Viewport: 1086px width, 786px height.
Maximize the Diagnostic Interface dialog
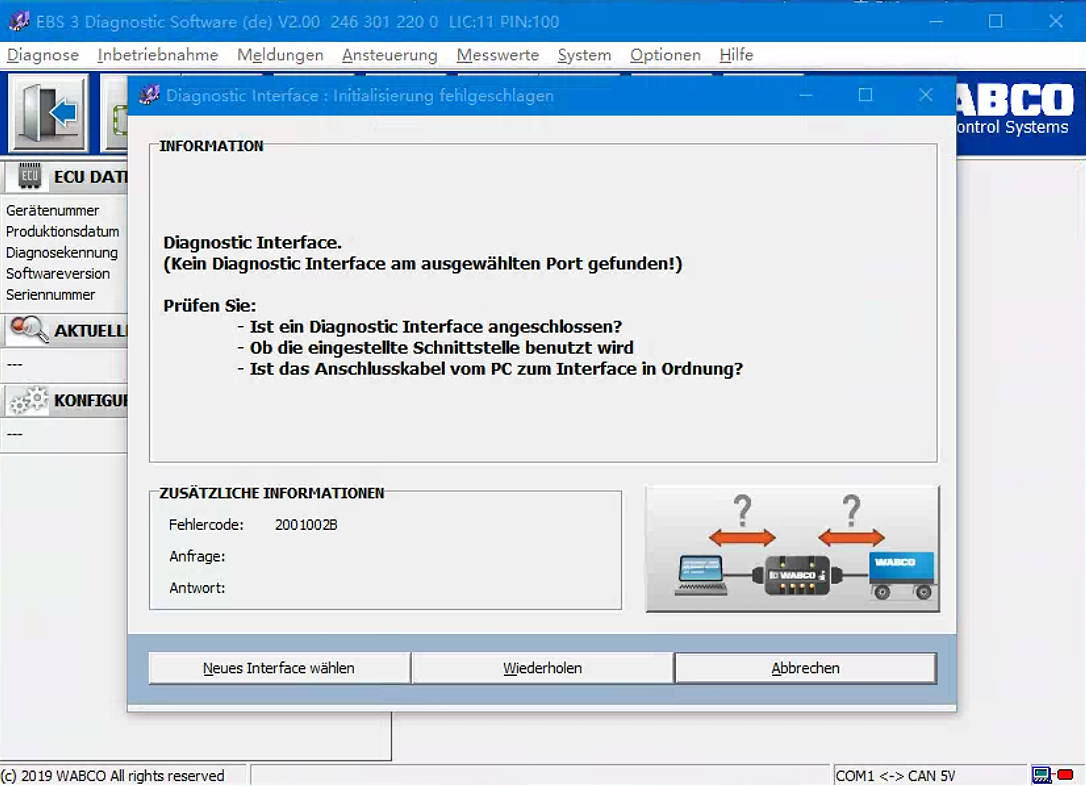coord(865,95)
